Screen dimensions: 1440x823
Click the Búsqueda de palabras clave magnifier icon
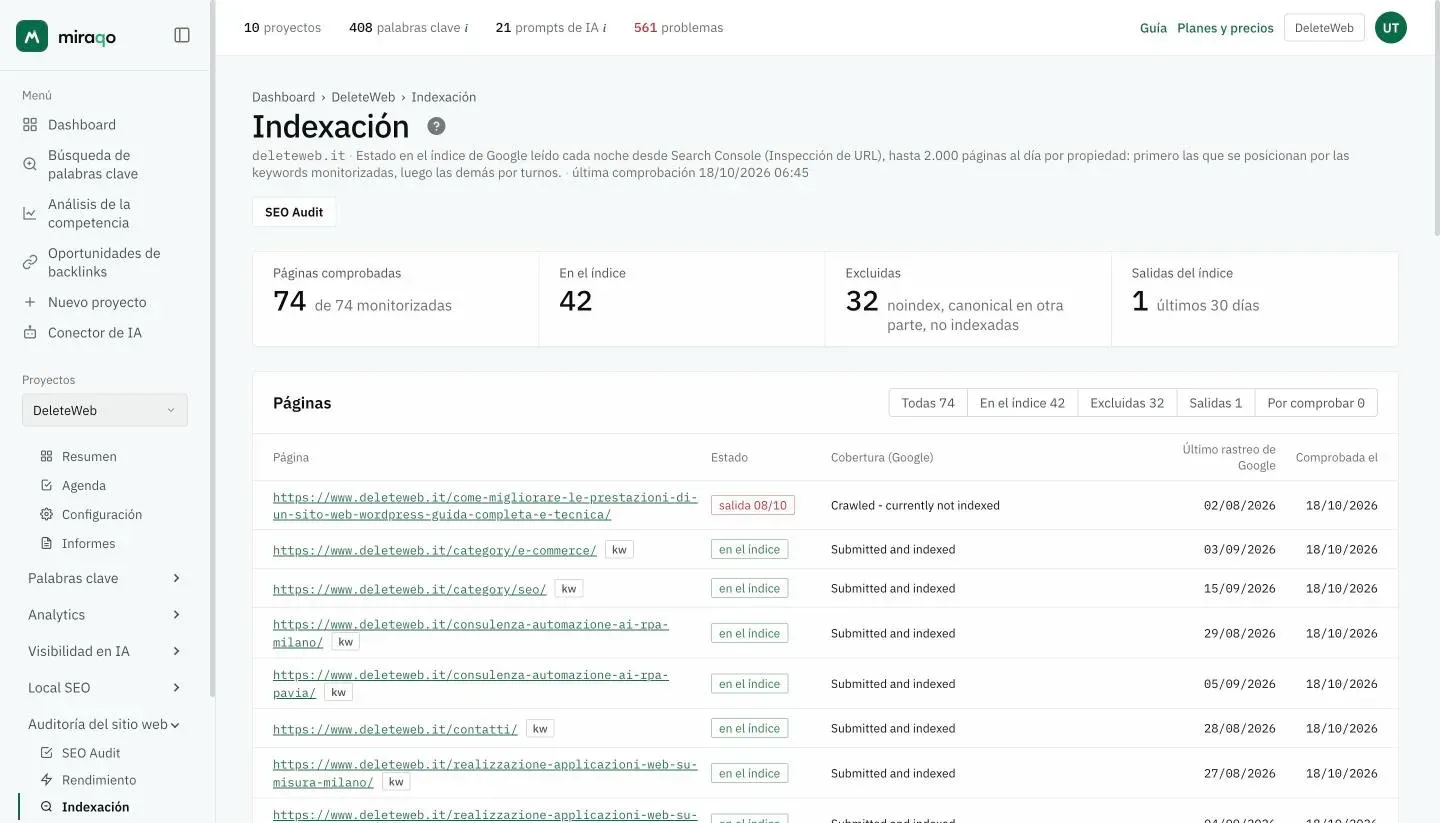[x=30, y=164]
